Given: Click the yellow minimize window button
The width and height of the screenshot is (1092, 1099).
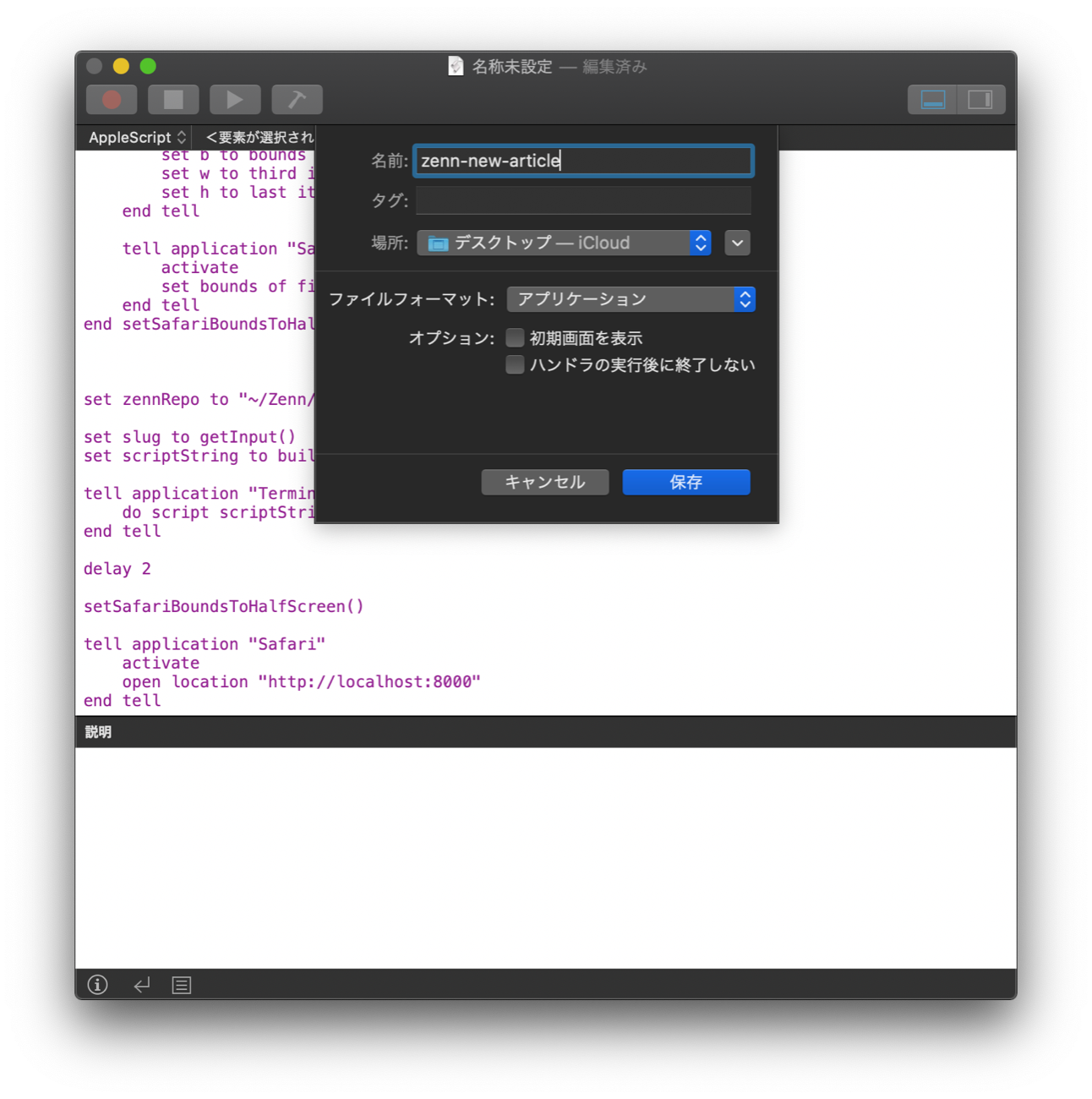Looking at the screenshot, I should (121, 66).
